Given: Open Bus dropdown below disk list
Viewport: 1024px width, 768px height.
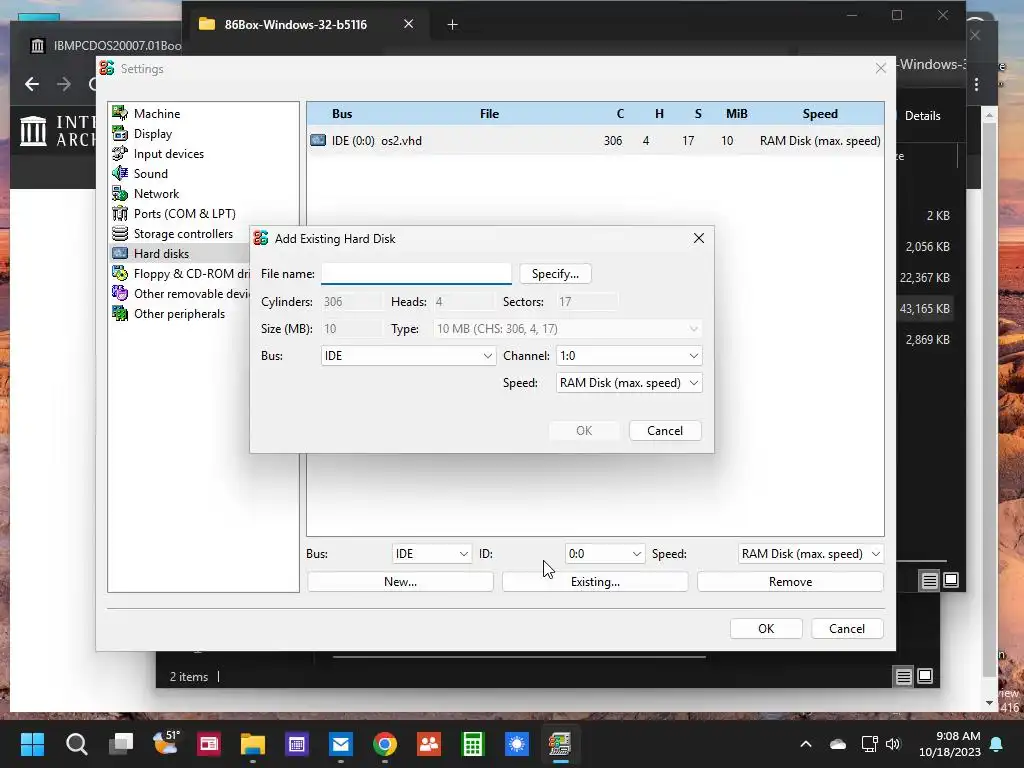Looking at the screenshot, I should click(432, 554).
